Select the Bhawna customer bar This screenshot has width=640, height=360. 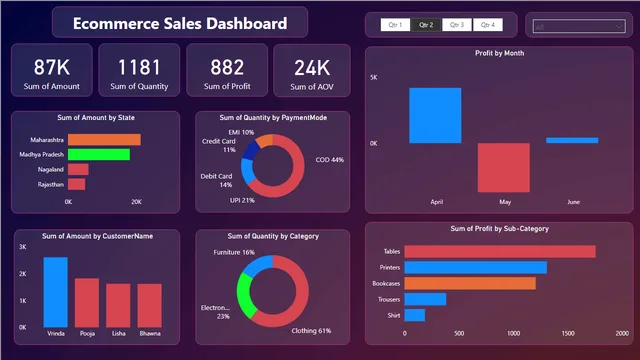[x=149, y=305]
